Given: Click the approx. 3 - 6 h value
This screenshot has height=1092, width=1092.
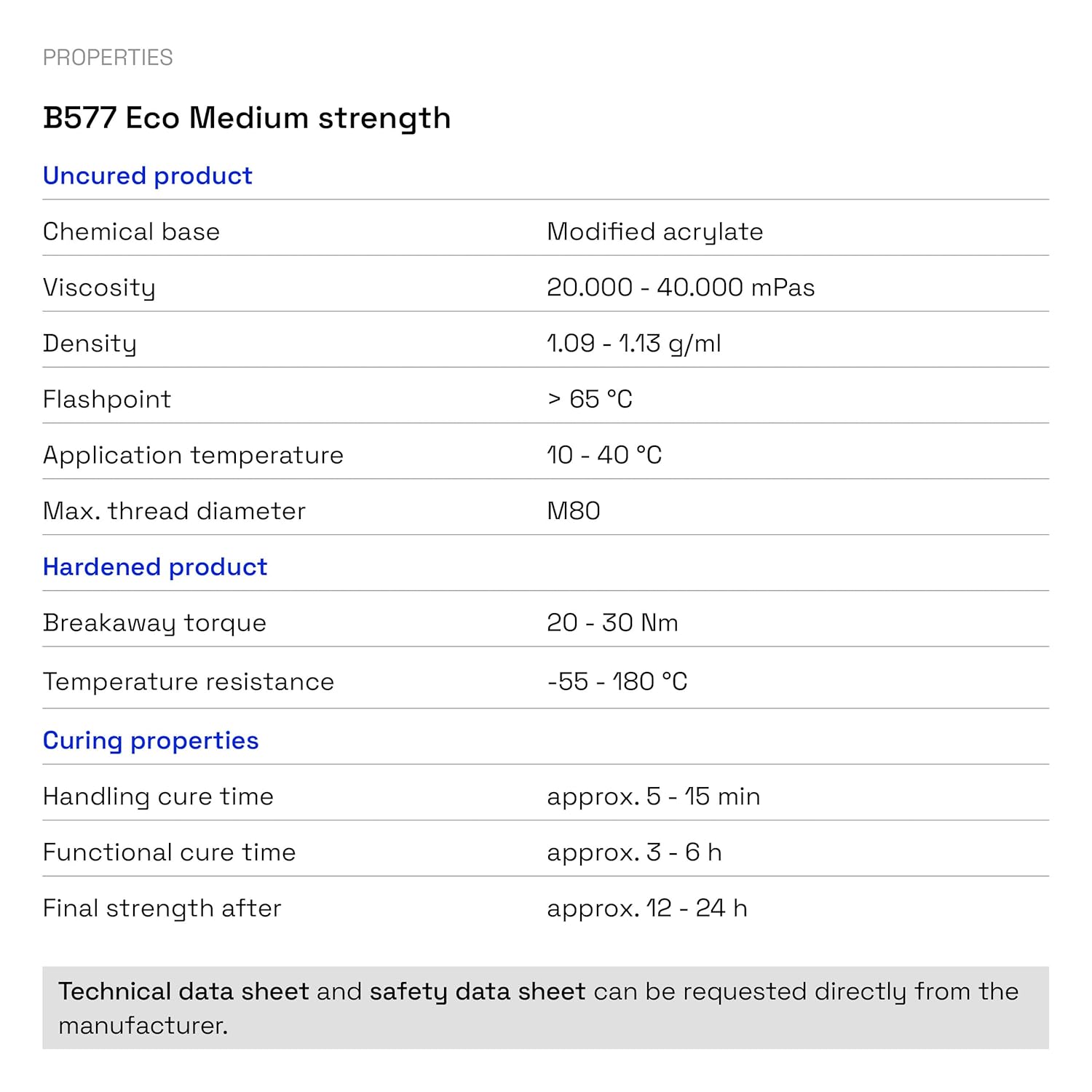Looking at the screenshot, I should (x=634, y=852).
